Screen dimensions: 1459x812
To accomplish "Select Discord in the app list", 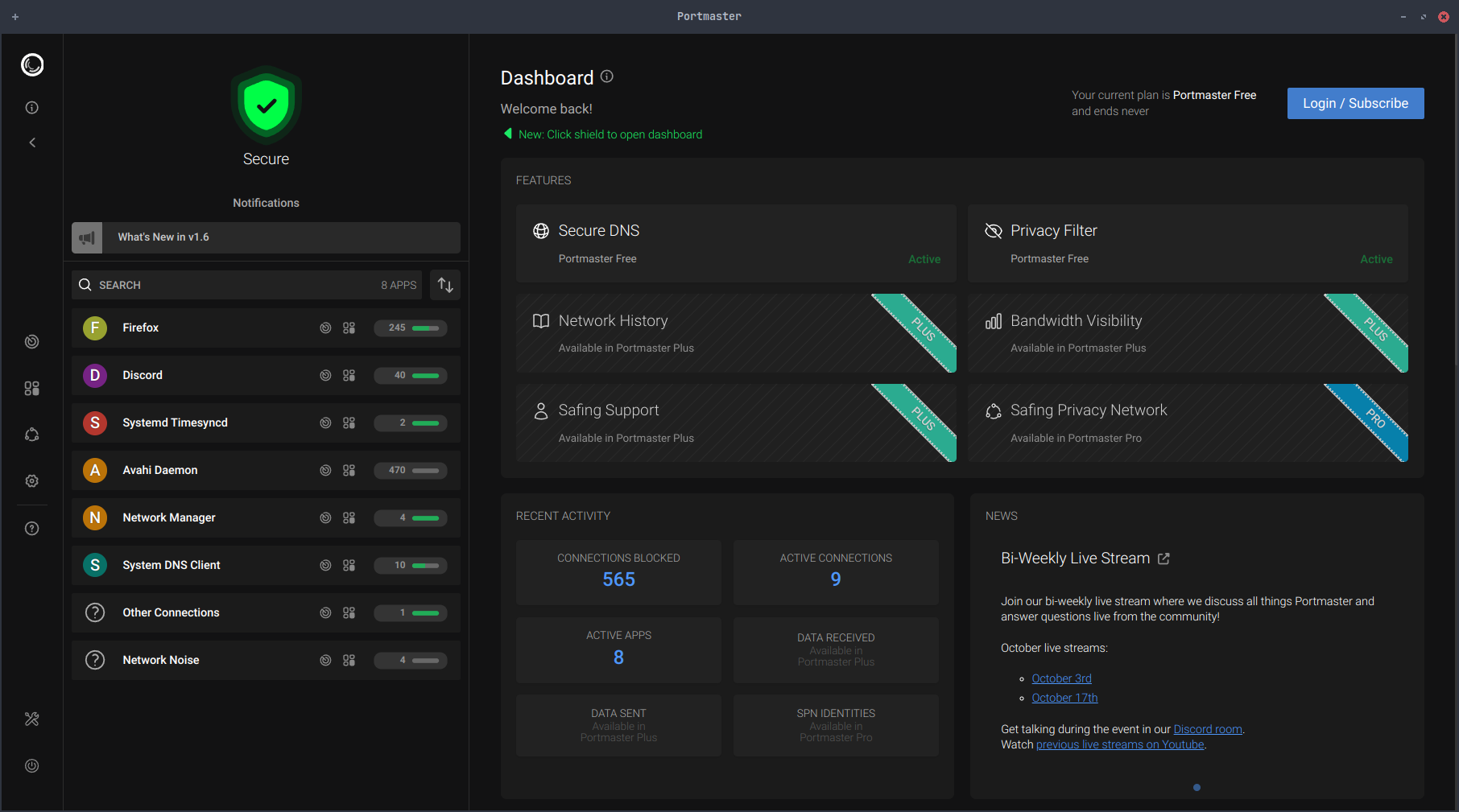I will click(266, 376).
